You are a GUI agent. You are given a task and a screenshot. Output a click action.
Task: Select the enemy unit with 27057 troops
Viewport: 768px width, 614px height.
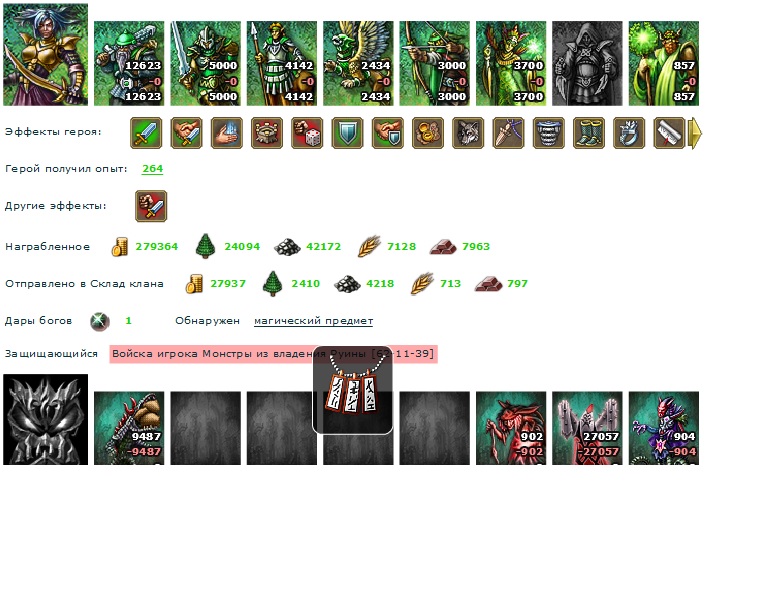click(x=587, y=428)
